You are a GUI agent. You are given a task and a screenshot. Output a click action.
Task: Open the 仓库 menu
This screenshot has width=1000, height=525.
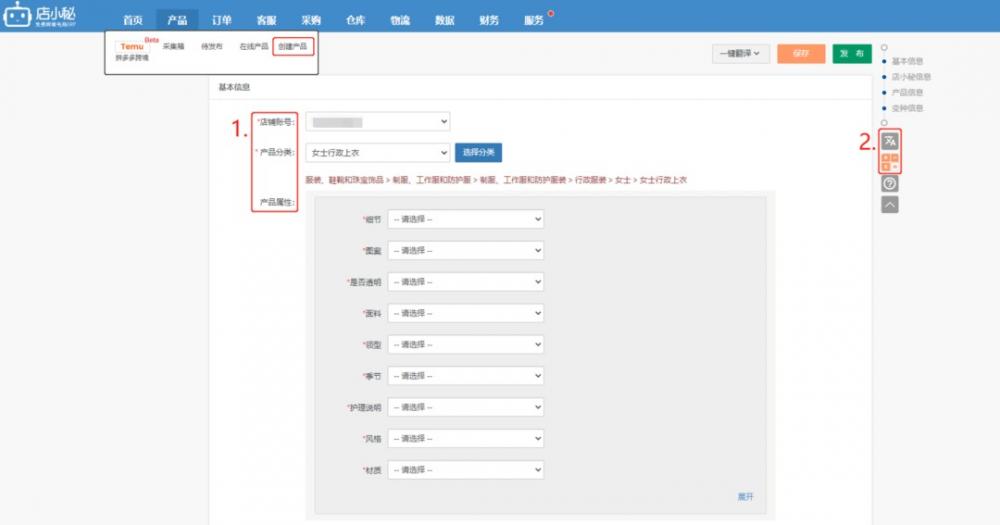[355, 20]
